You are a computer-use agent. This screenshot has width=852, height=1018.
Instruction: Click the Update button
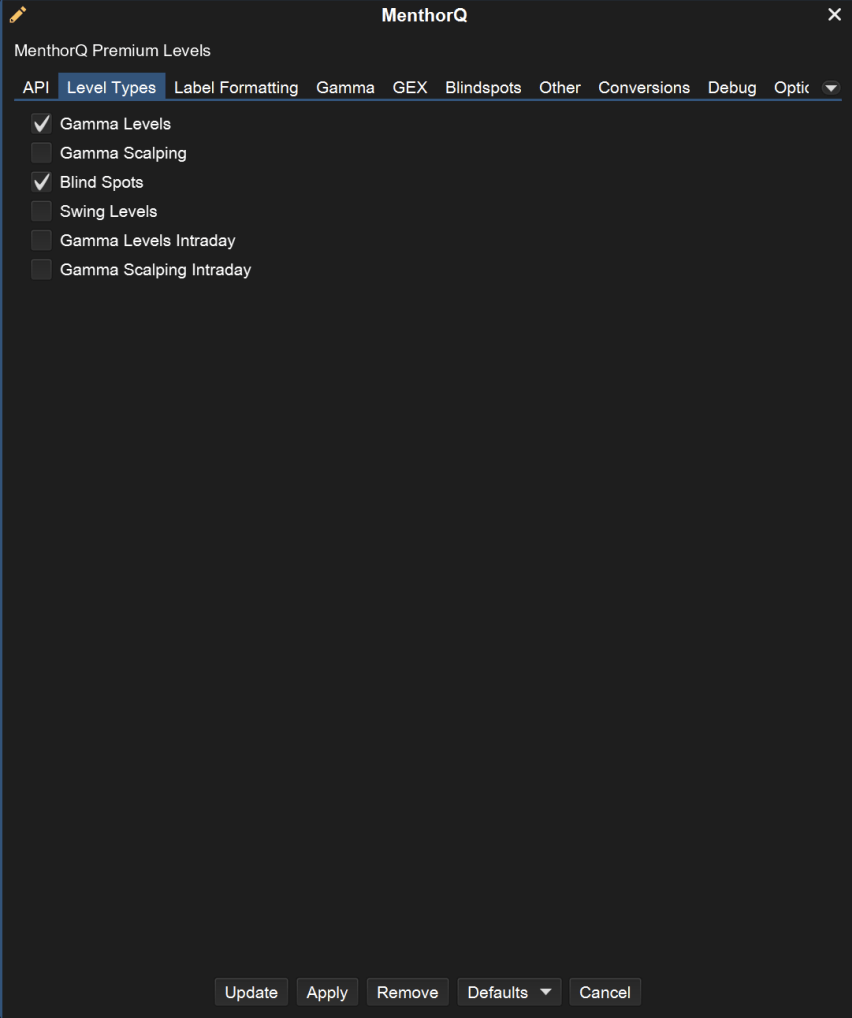coord(251,992)
